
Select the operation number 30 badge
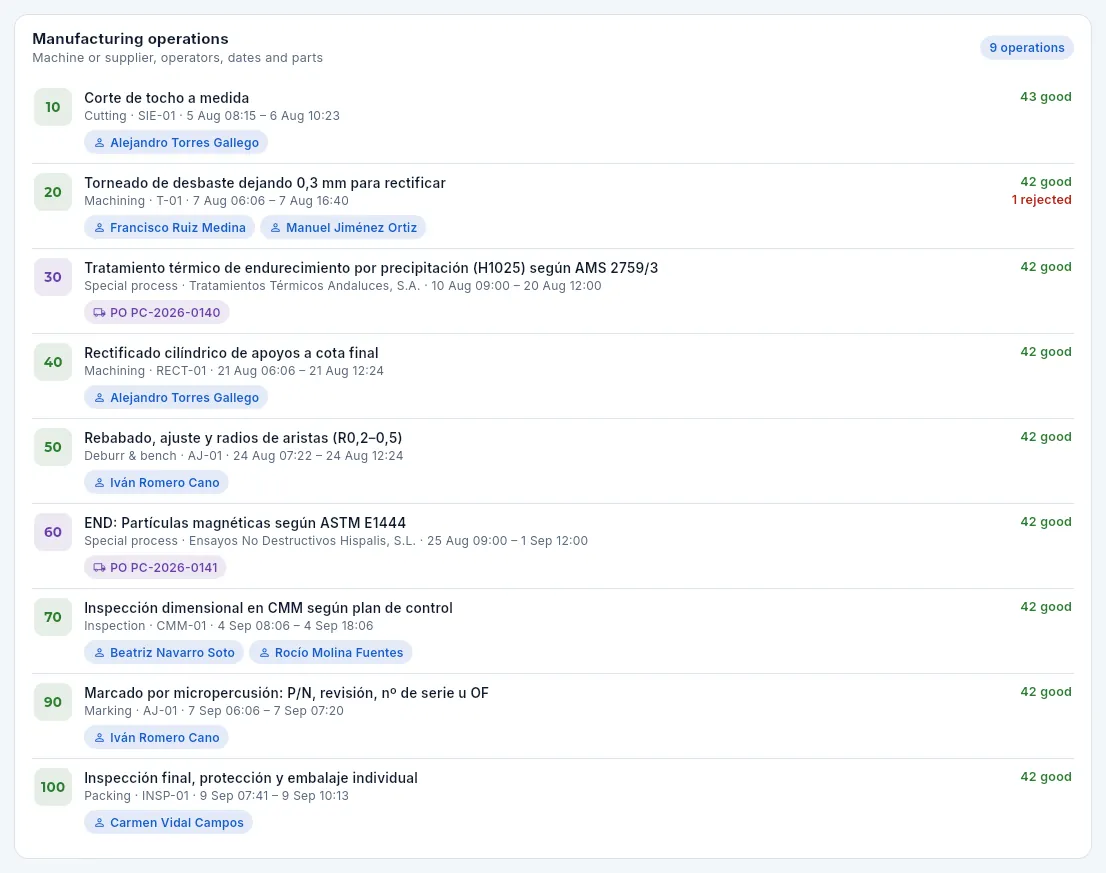tap(53, 277)
